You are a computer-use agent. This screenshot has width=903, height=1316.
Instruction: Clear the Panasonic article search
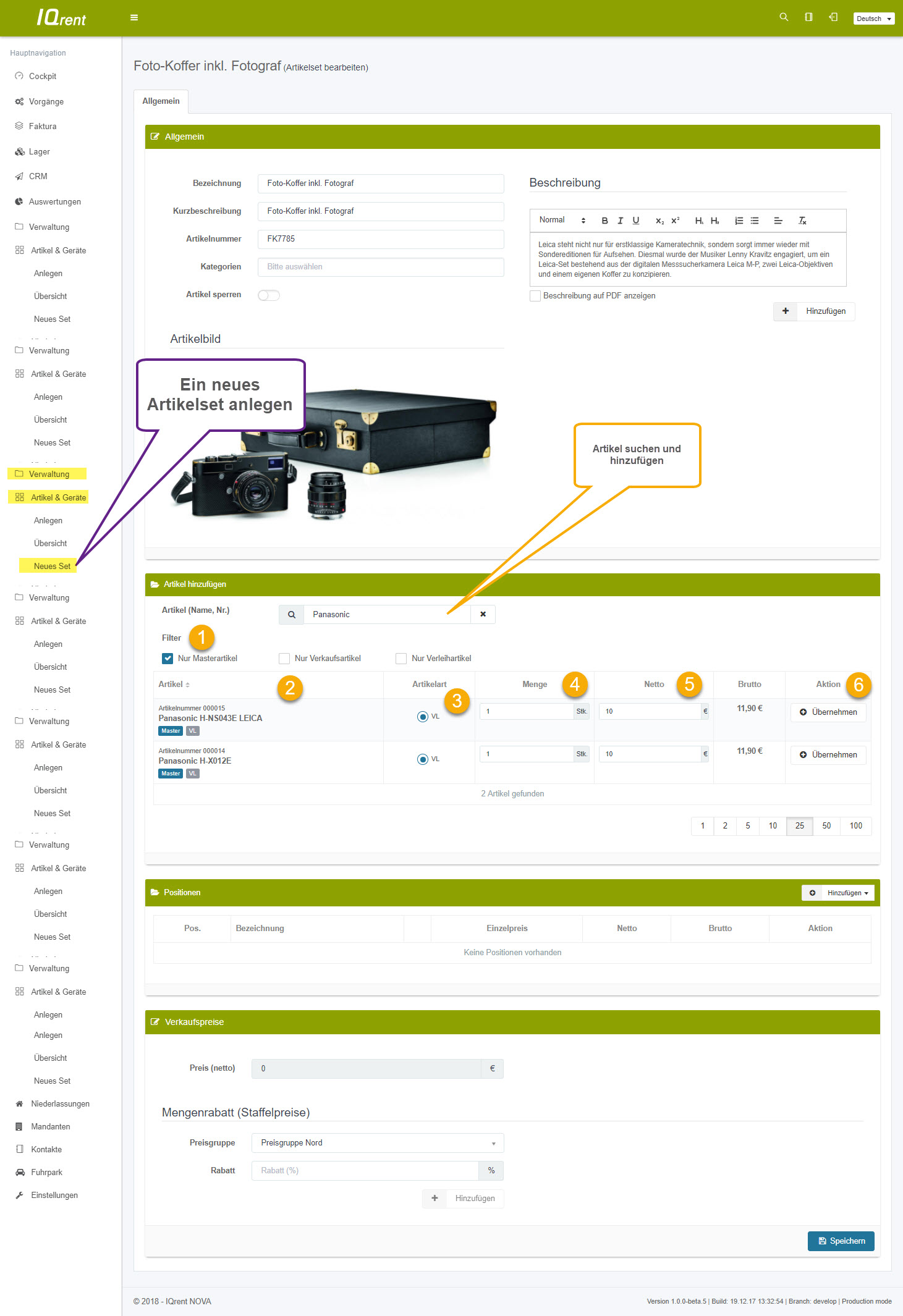pyautogui.click(x=483, y=614)
